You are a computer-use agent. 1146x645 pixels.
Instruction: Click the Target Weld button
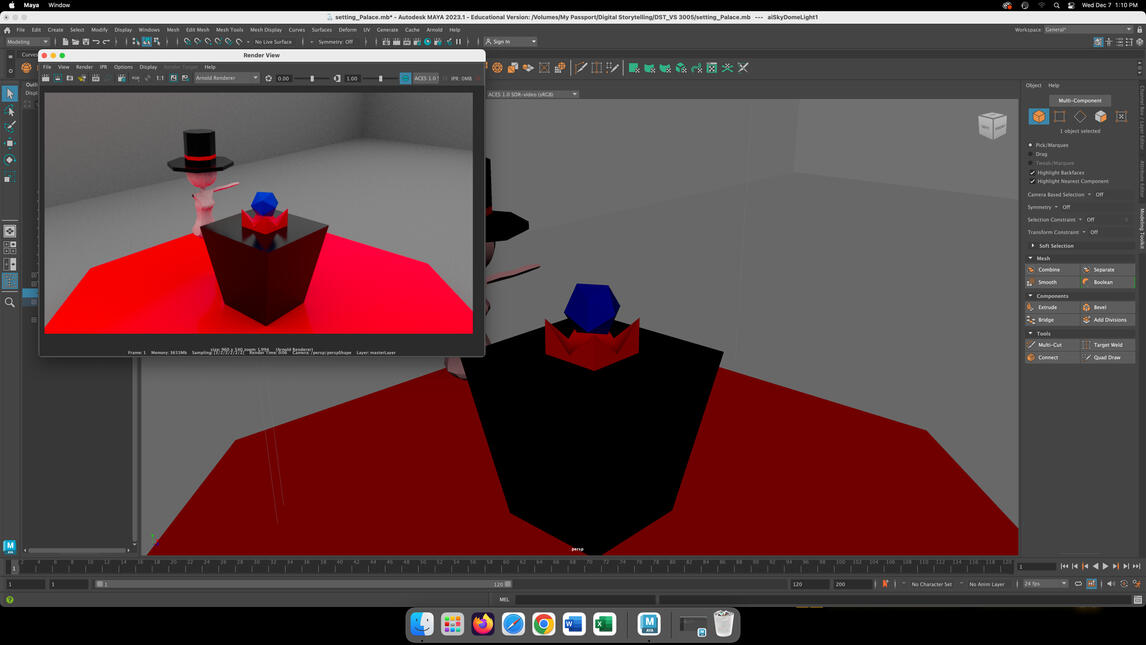click(x=1108, y=344)
